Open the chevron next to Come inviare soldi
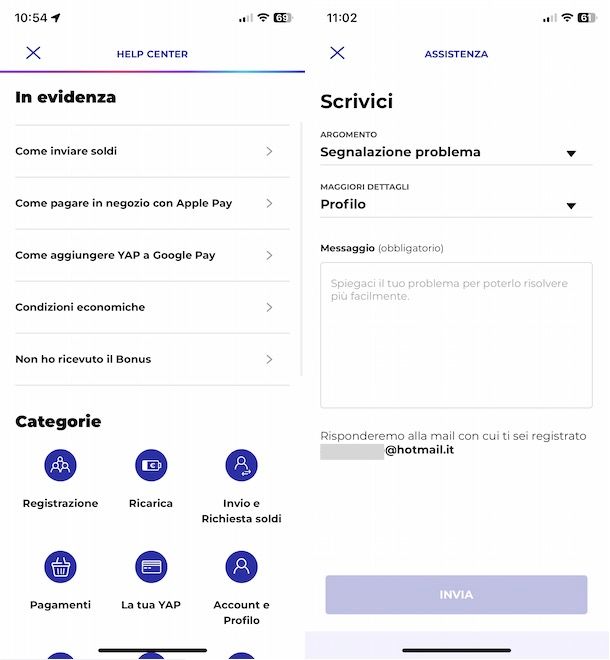 (x=269, y=151)
